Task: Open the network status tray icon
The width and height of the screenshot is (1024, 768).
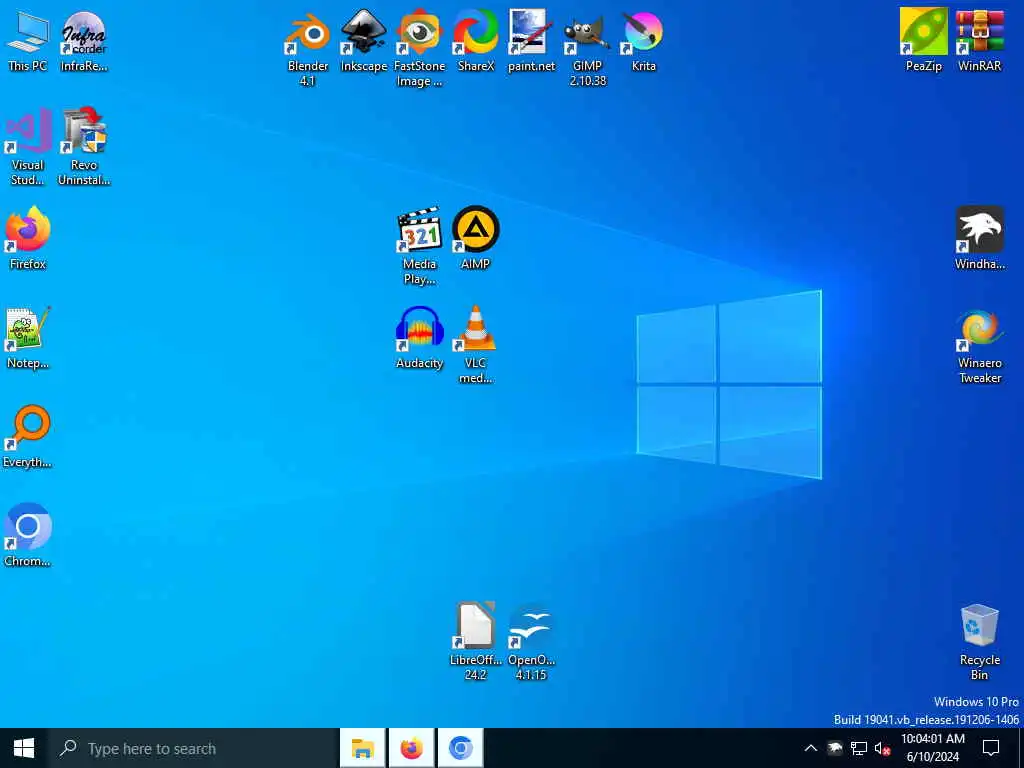Action: point(859,748)
